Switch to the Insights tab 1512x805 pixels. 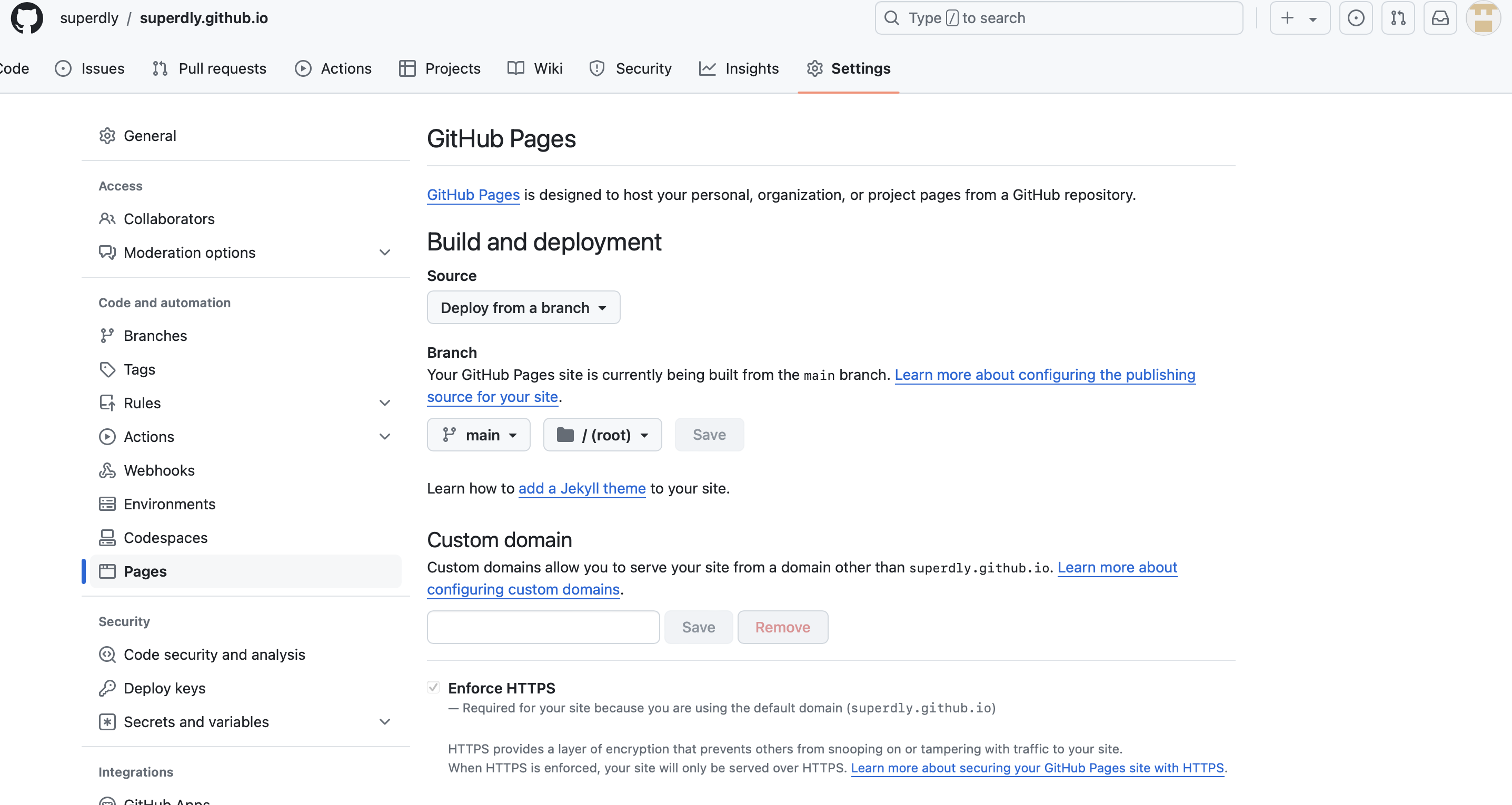coord(739,68)
